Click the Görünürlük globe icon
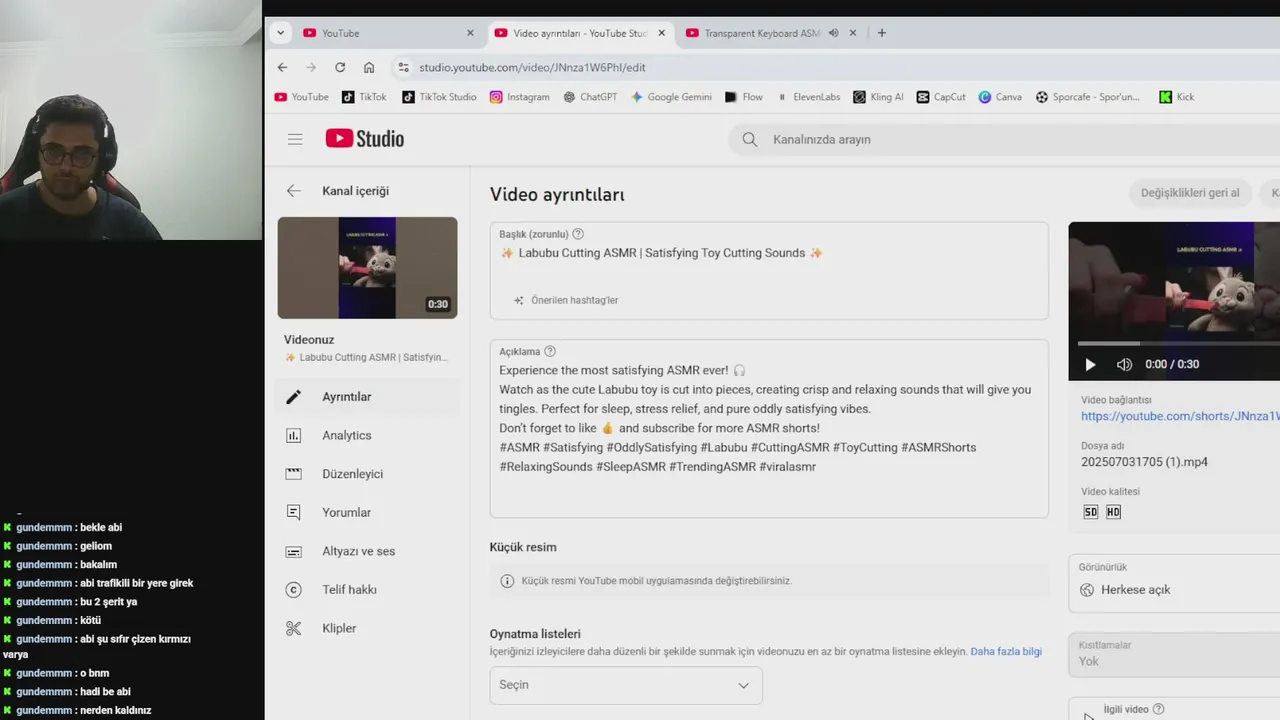This screenshot has width=1280, height=720. (1087, 590)
